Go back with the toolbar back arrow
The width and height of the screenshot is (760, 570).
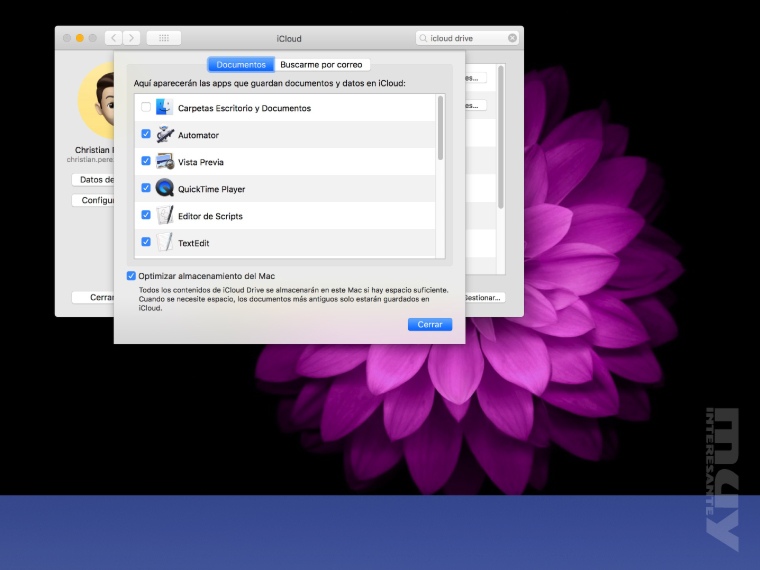click(x=113, y=38)
